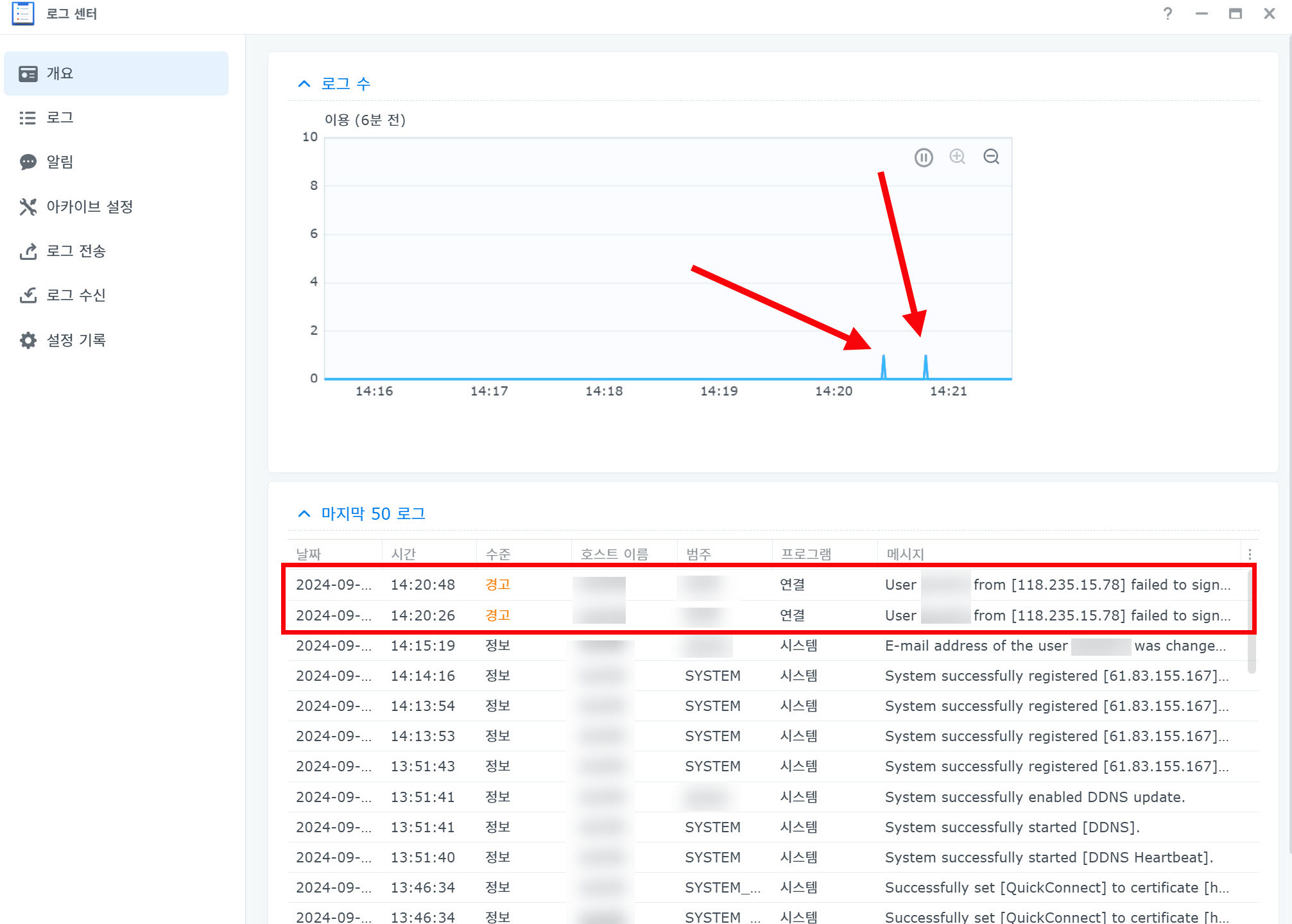Viewport: 1292px width, 924px height.
Task: Collapse the 로그 수 section
Action: coord(304,84)
